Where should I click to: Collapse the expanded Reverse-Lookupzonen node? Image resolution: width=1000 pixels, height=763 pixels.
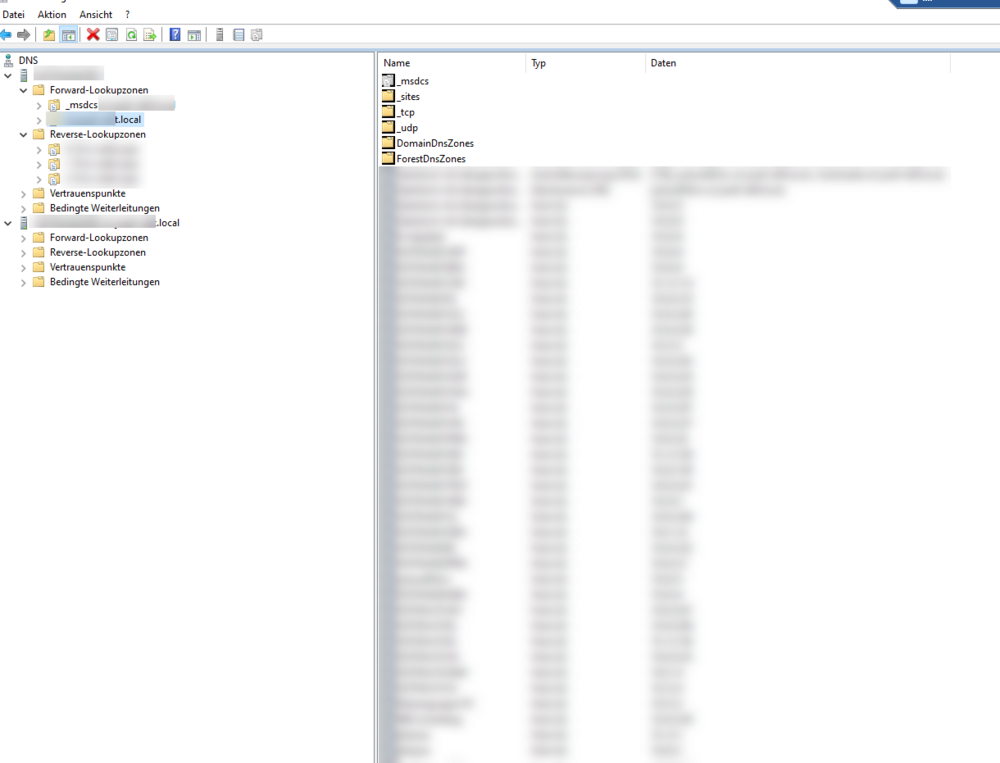pyautogui.click(x=23, y=134)
